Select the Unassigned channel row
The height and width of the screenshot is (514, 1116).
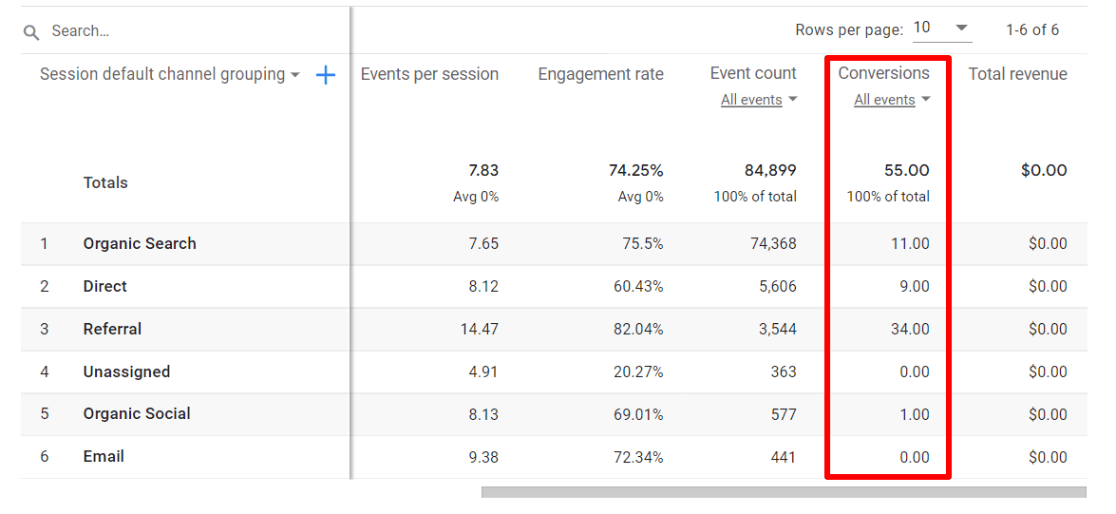pyautogui.click(x=126, y=372)
